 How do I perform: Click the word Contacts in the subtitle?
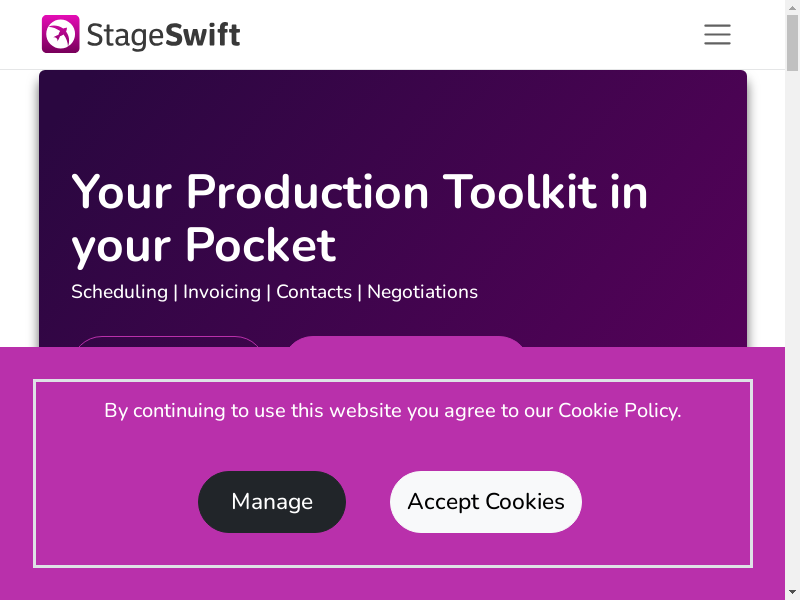click(x=314, y=292)
